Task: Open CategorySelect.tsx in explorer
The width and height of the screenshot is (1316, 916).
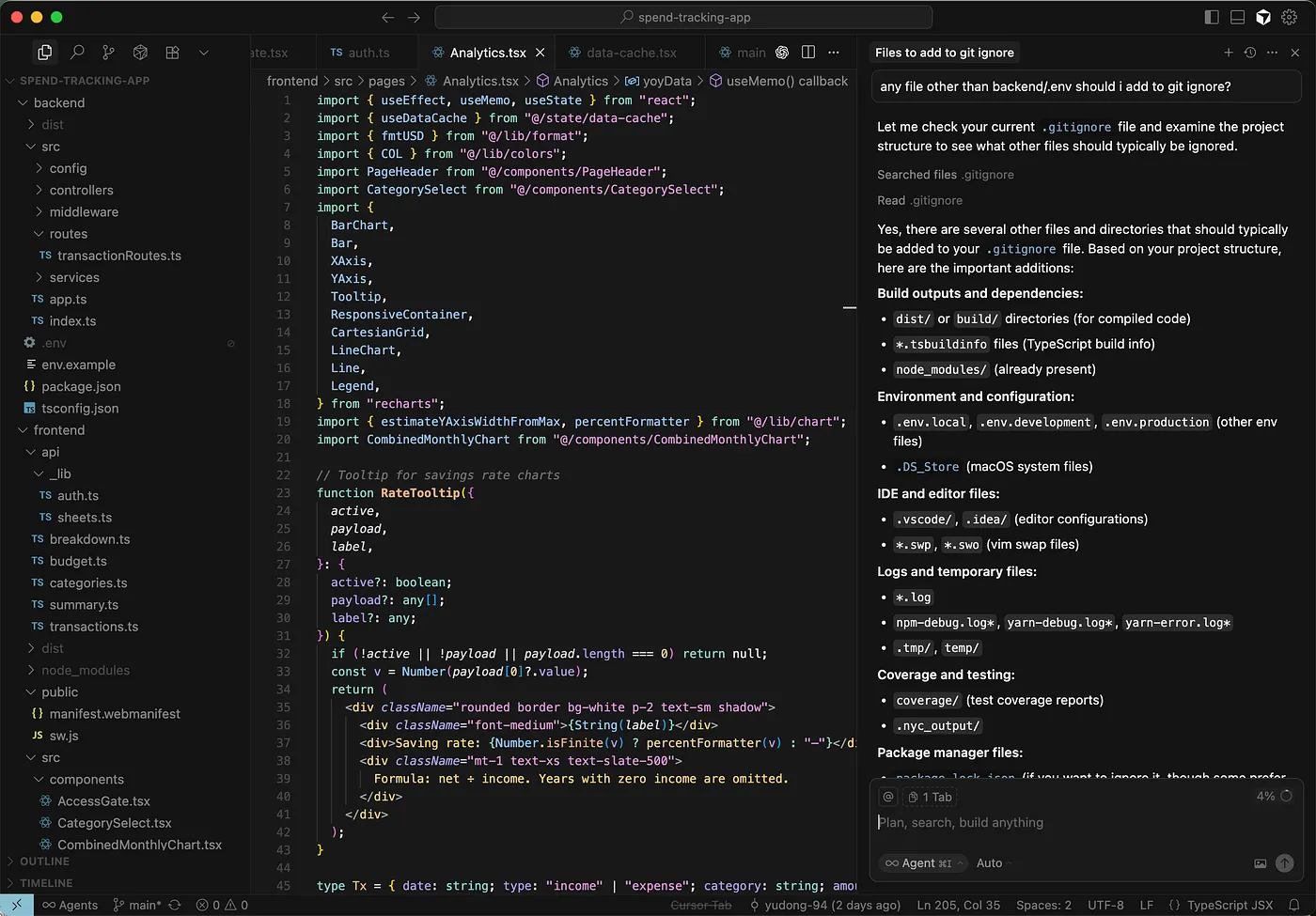Action: pyautogui.click(x=115, y=823)
